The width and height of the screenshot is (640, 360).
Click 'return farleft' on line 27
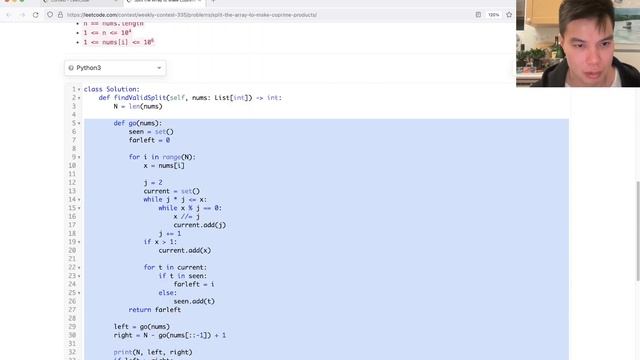155,310
